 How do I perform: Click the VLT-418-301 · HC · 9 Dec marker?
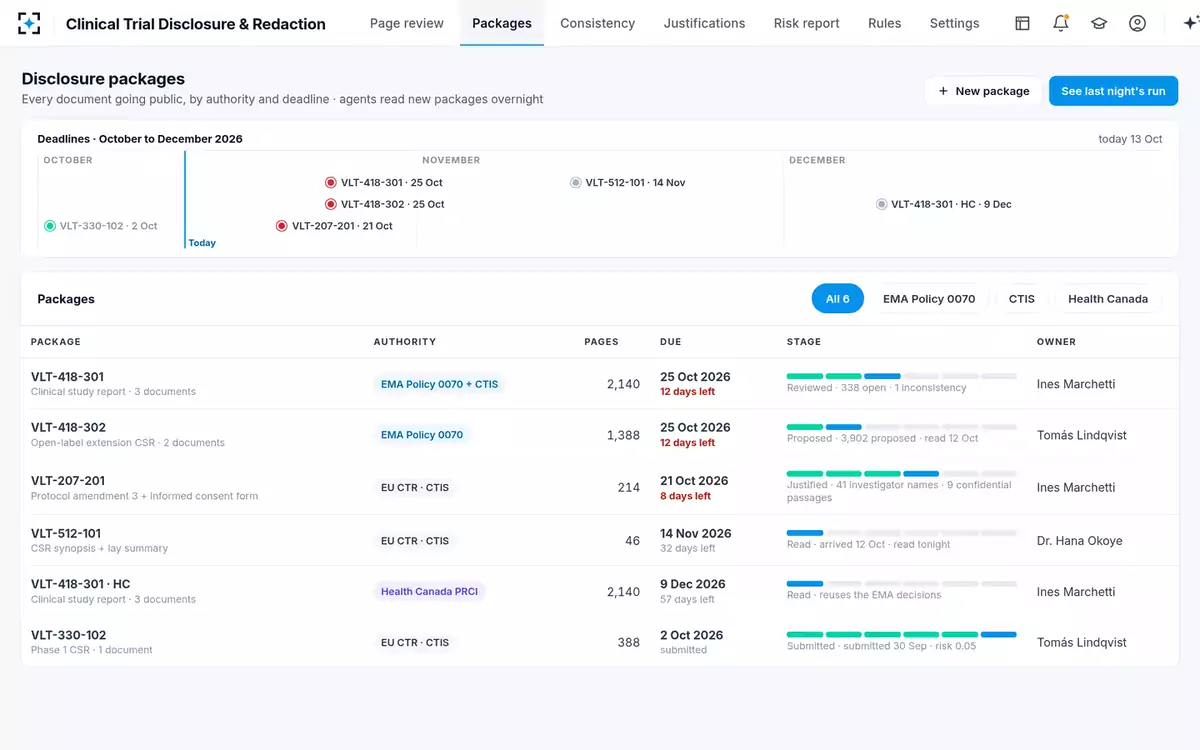[x=944, y=204]
